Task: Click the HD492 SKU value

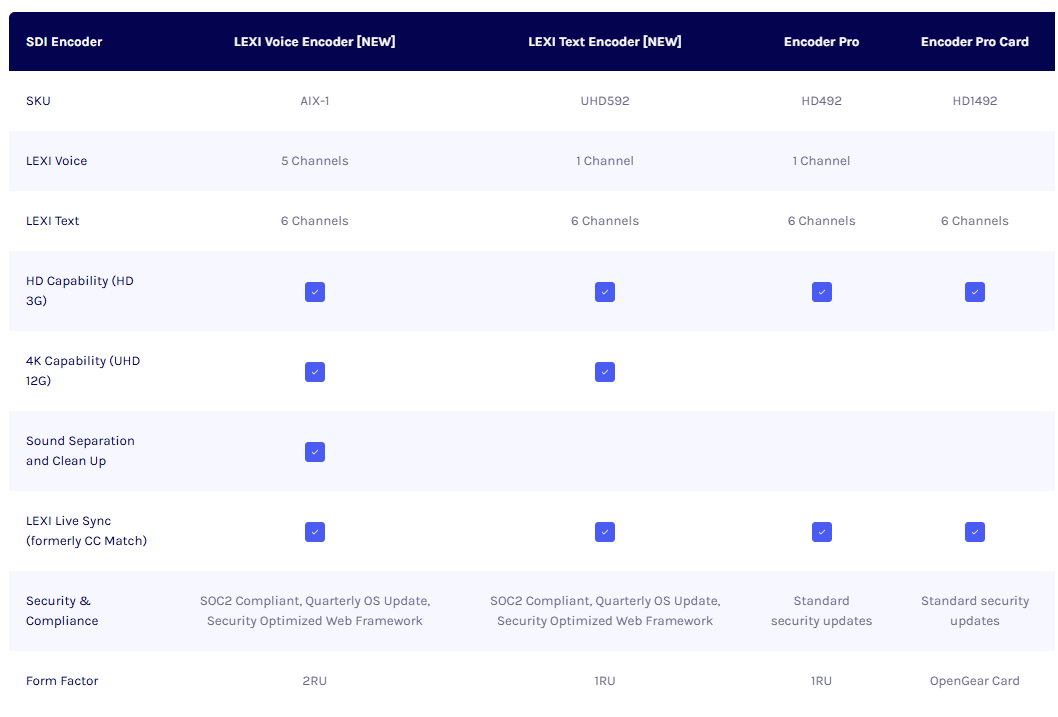Action: (x=821, y=101)
